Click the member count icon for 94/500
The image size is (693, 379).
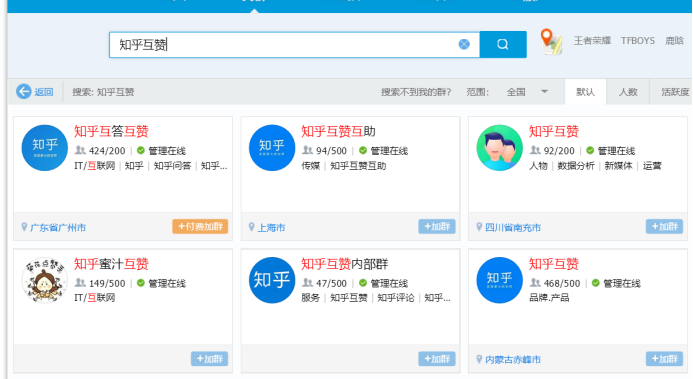307,151
